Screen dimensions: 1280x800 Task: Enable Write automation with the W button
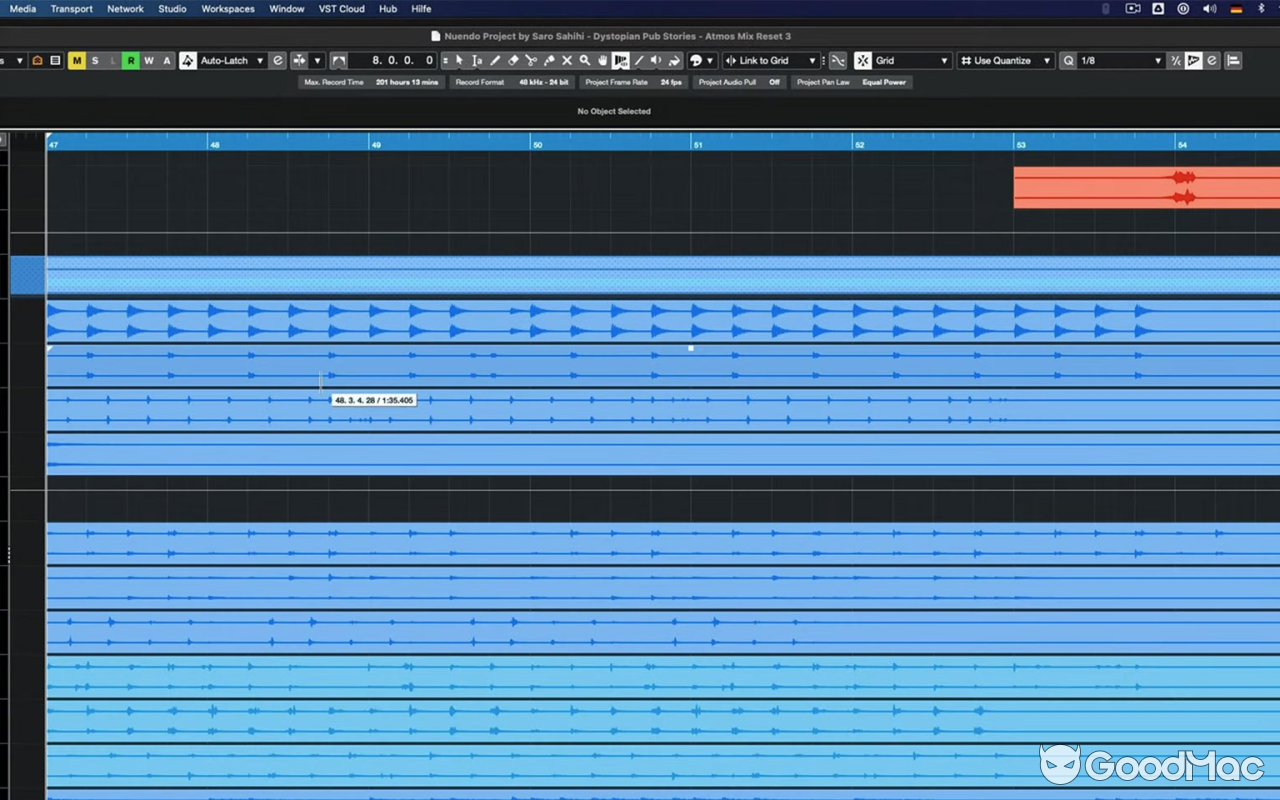coord(148,60)
